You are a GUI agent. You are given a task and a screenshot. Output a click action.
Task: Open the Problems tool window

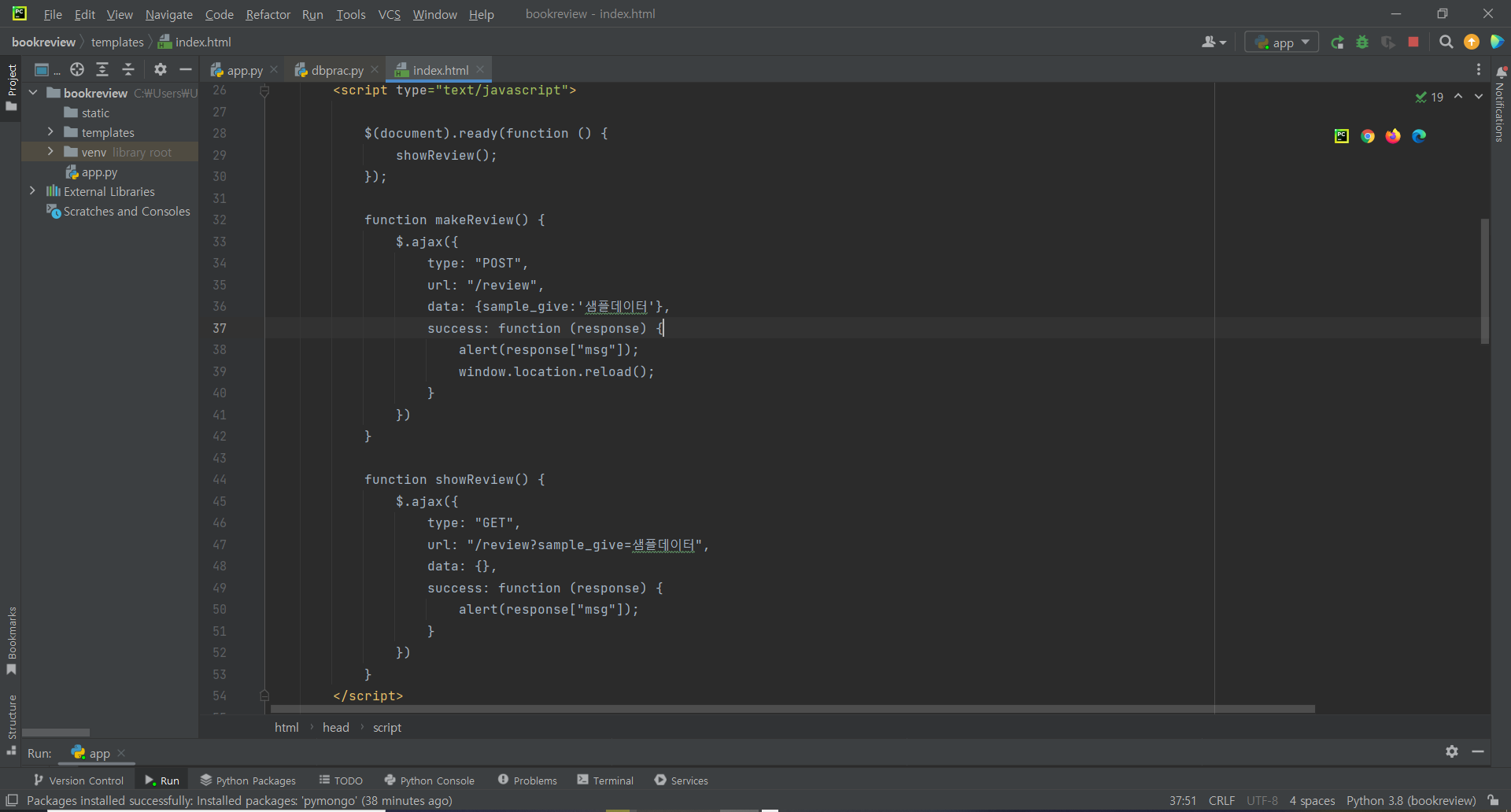527,781
